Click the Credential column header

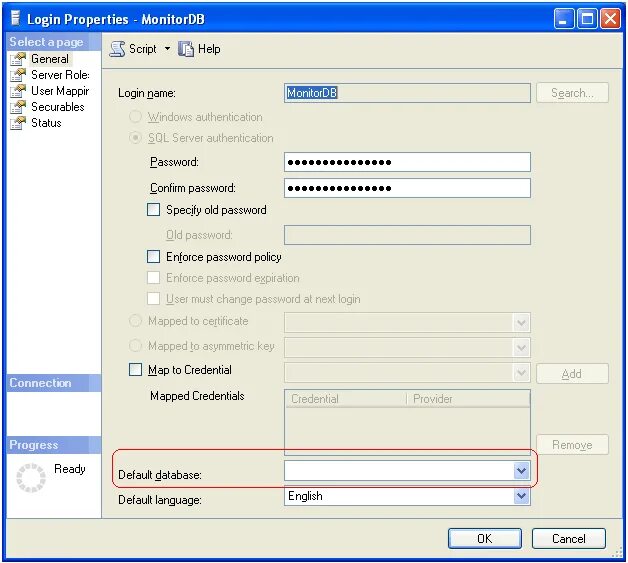click(x=346, y=399)
